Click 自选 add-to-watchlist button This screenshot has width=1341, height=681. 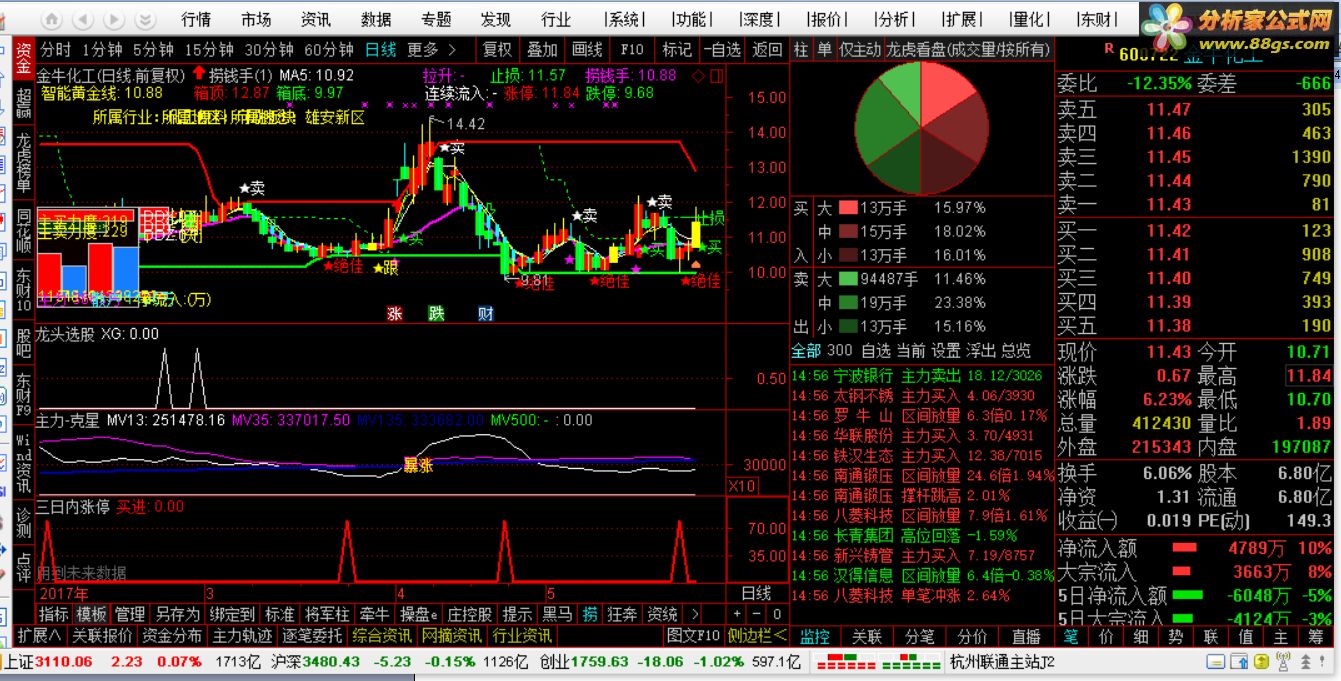tap(723, 50)
